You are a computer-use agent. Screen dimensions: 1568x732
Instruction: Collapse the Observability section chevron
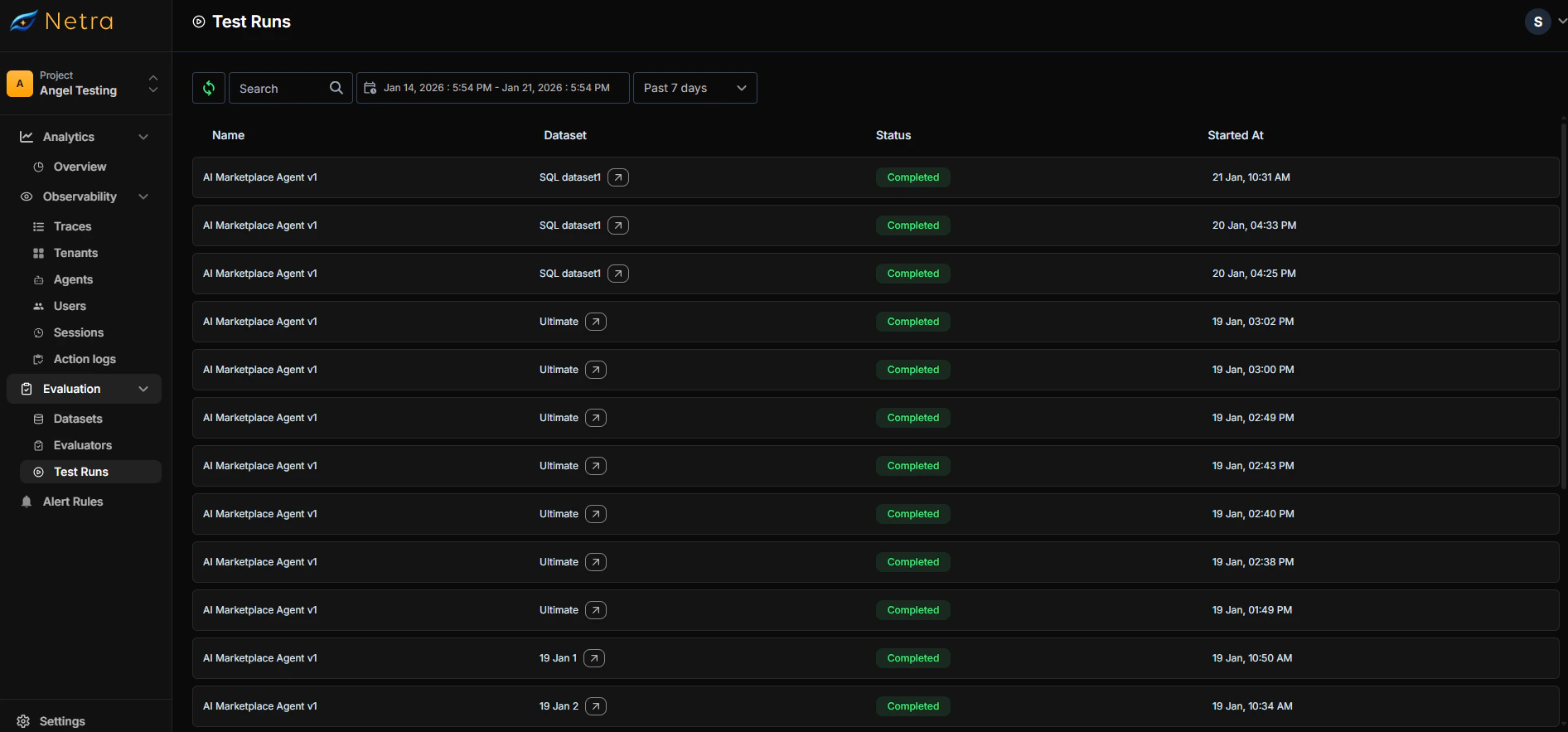pyautogui.click(x=143, y=196)
